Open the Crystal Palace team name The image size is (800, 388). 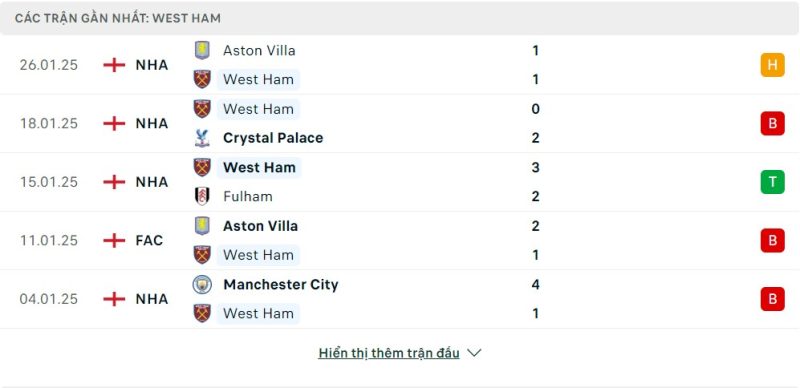click(273, 138)
